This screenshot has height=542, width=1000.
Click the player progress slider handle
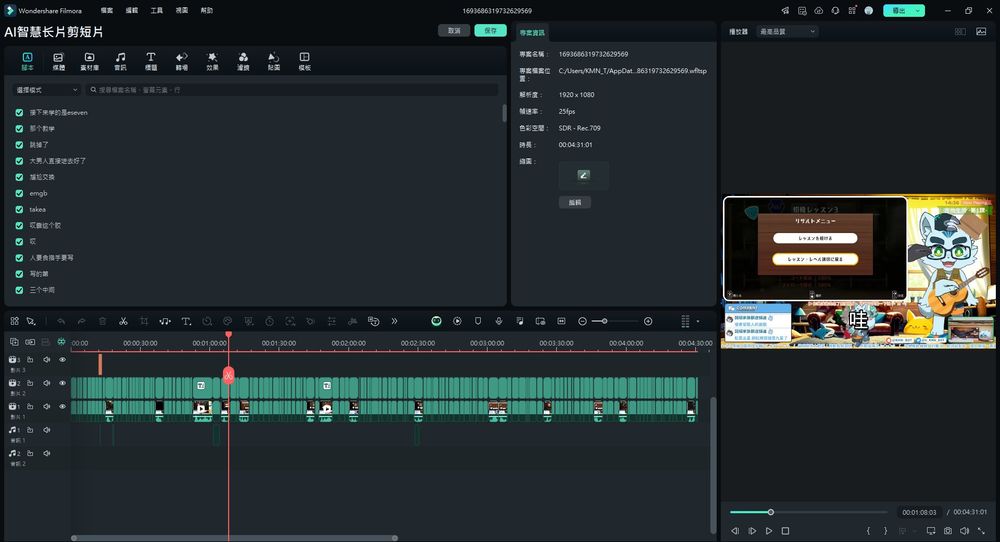(770, 512)
